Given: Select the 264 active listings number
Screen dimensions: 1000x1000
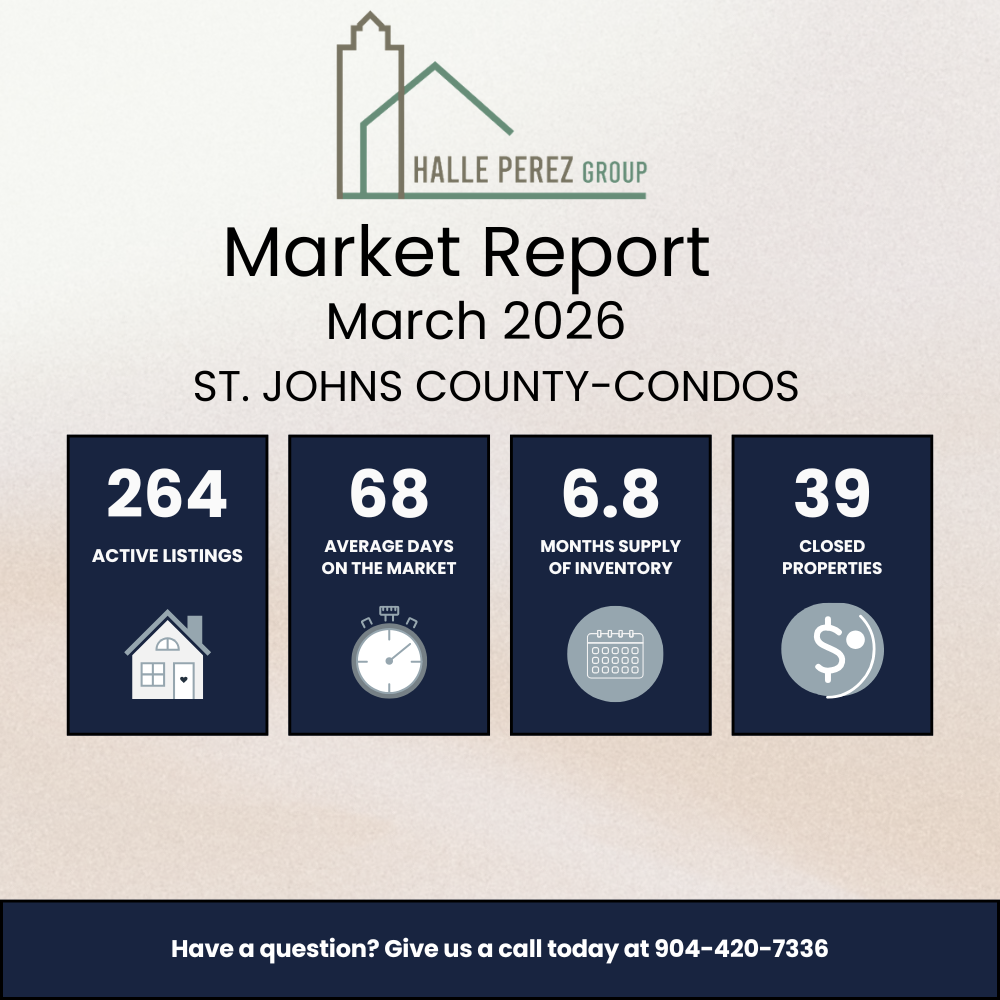Looking at the screenshot, I should (167, 494).
